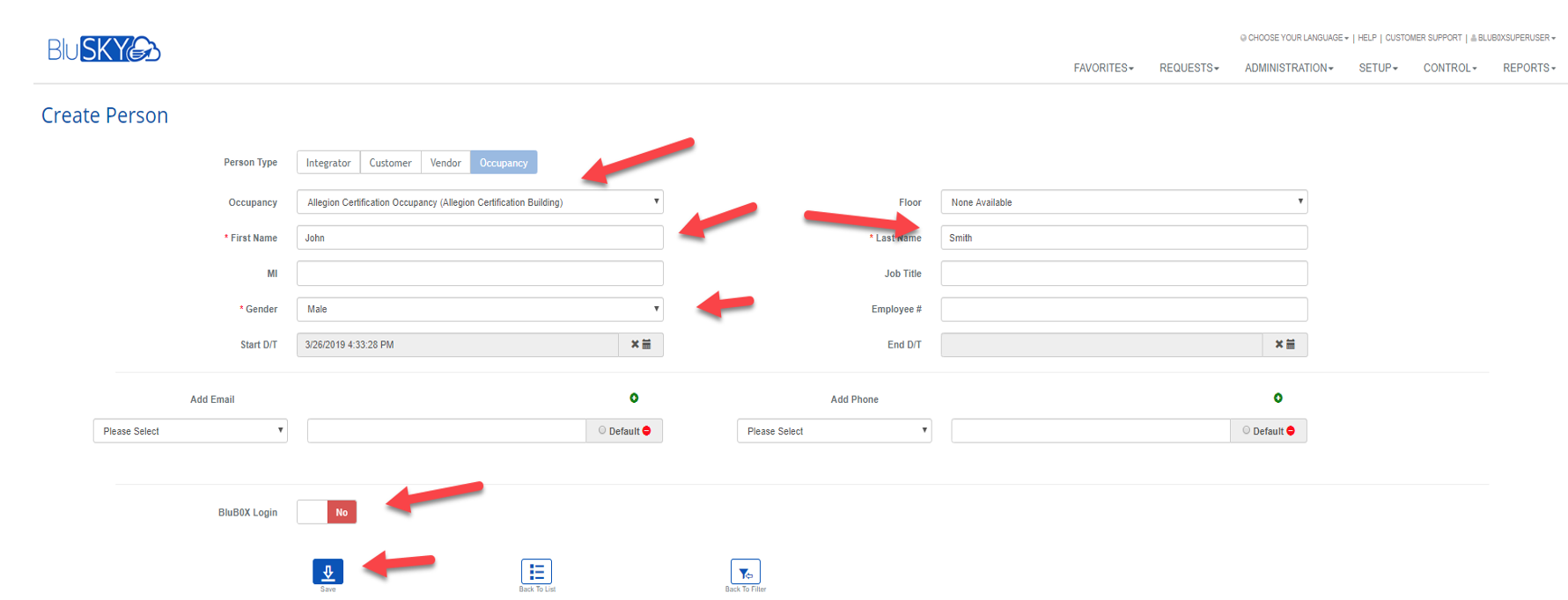Click the Back To List icon
The image size is (1568, 600).
click(x=536, y=572)
